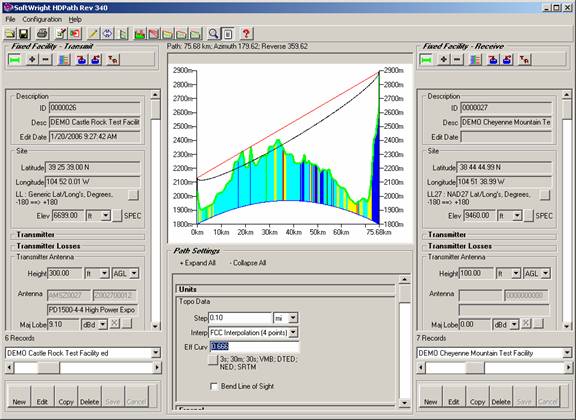Click the Transmit Latitude field
Viewport: 576px width, 420px height.
click(x=93, y=167)
